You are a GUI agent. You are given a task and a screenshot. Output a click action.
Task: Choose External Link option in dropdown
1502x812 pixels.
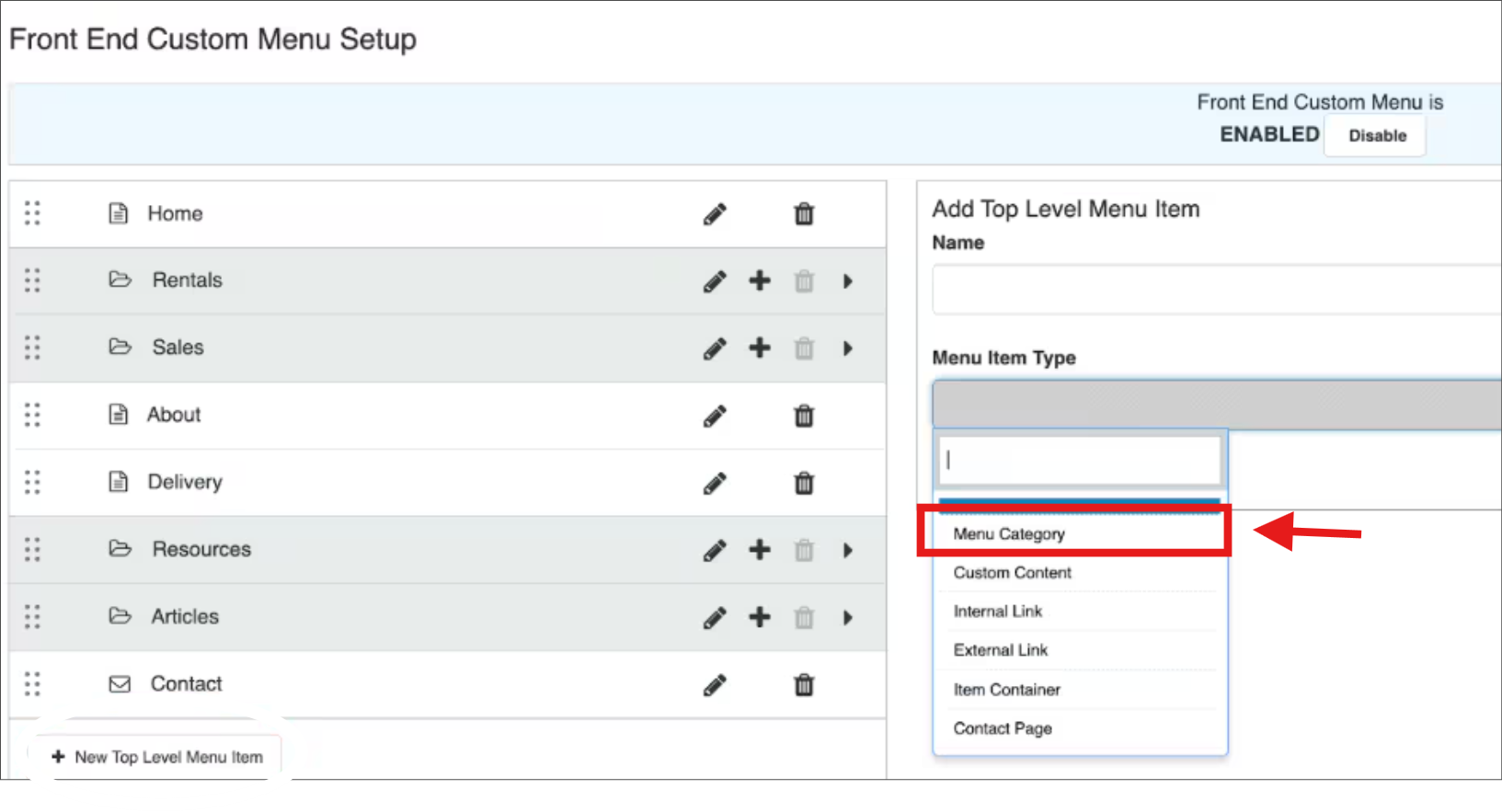tap(1001, 650)
